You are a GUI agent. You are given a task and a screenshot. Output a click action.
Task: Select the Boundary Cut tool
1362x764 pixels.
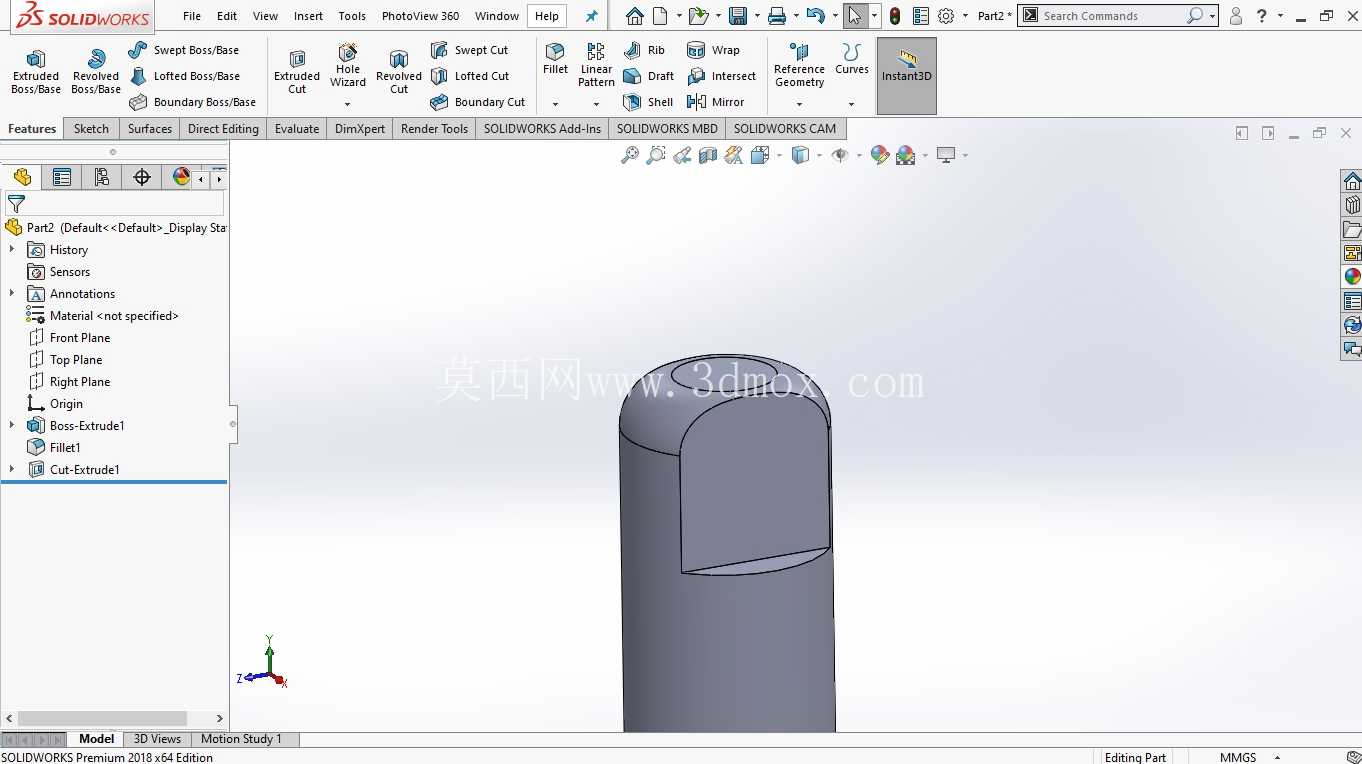click(x=477, y=102)
